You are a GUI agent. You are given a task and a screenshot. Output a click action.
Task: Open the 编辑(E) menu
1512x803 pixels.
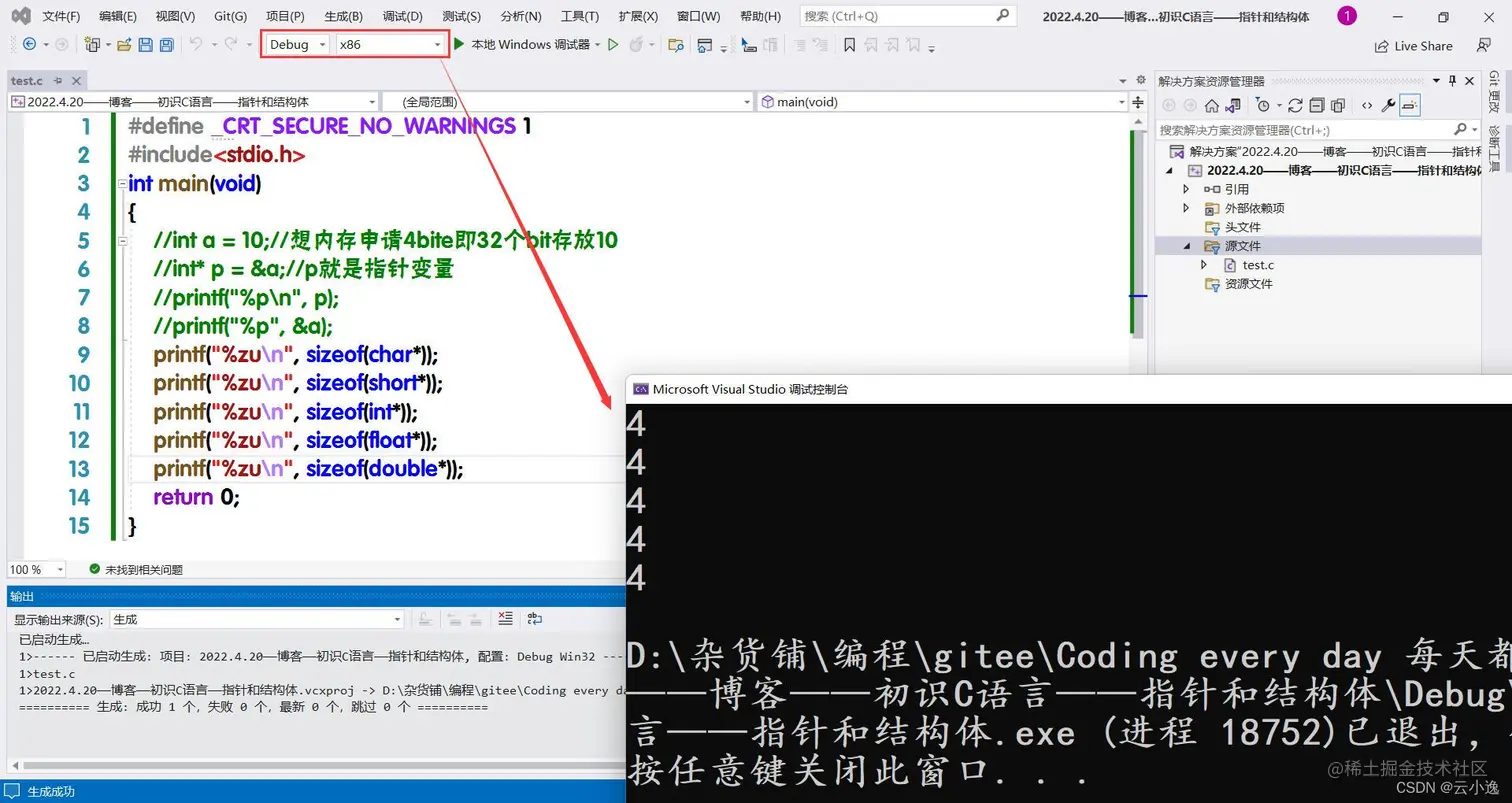click(x=118, y=17)
